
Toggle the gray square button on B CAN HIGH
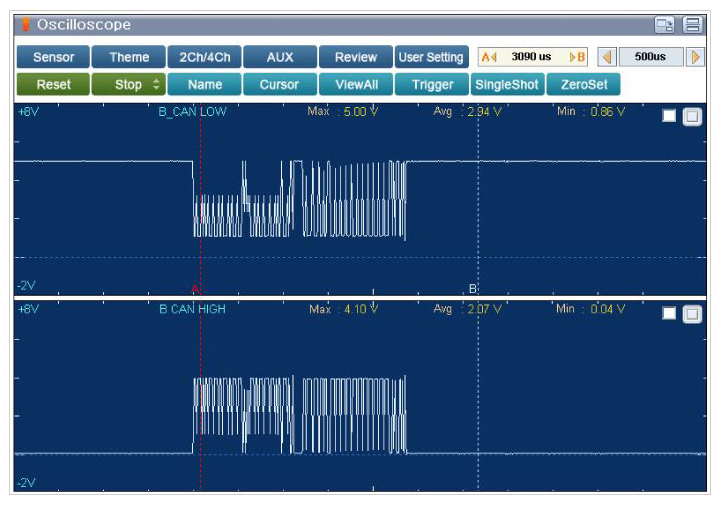692,313
